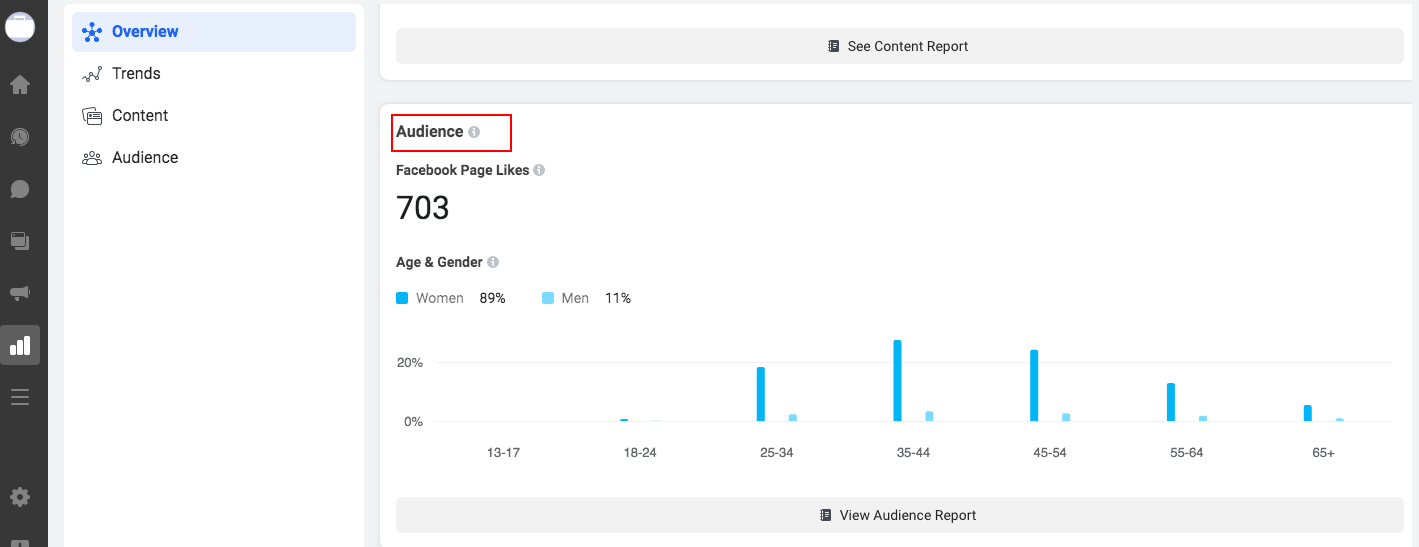This screenshot has width=1419, height=547.
Task: Click info icon next to Audience heading
Action: (474, 132)
